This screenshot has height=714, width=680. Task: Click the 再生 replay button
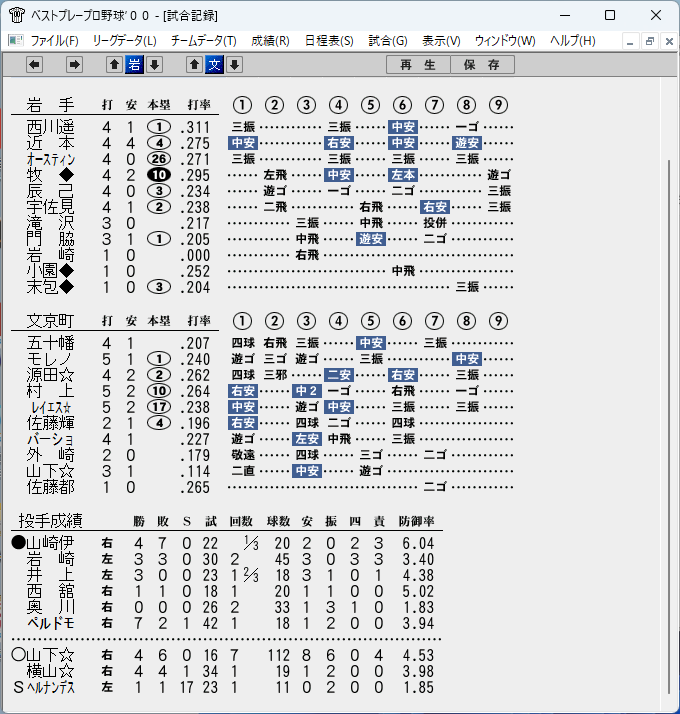tap(418, 65)
